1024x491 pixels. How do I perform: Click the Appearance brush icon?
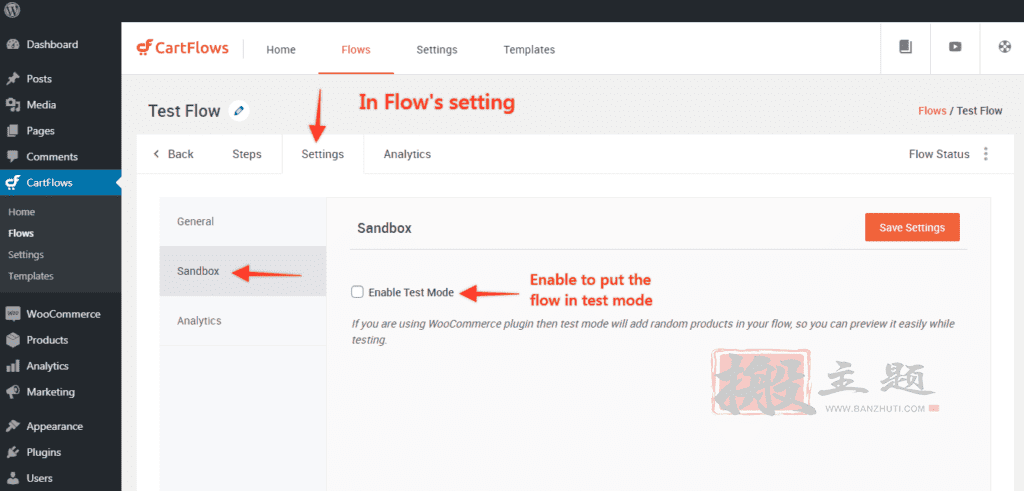(12, 426)
